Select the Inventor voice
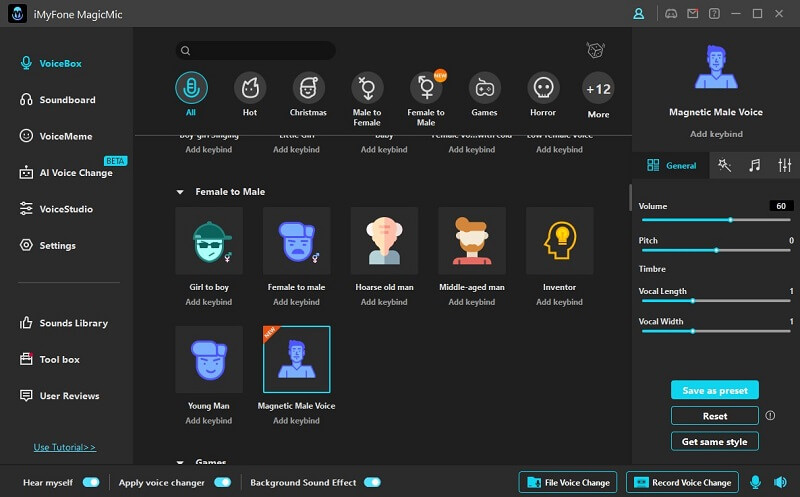800x497 pixels. coord(560,241)
